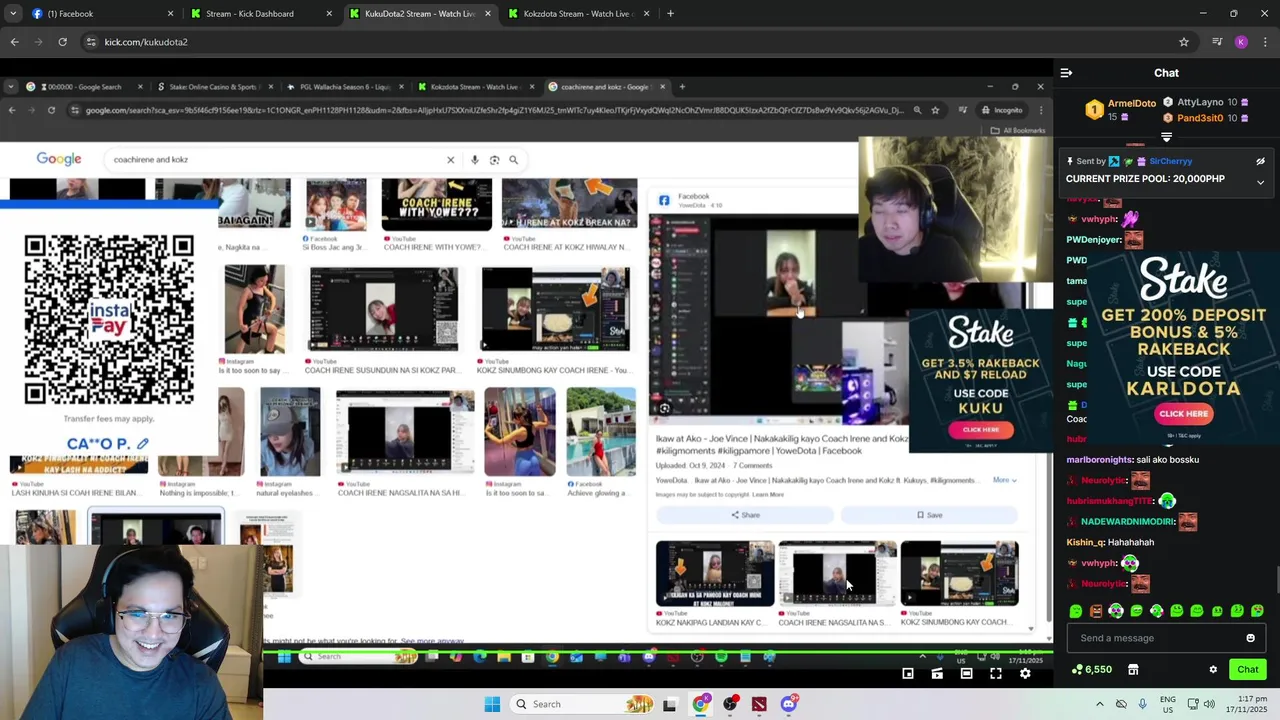
Task: Go back in the browser
Action: tap(14, 42)
